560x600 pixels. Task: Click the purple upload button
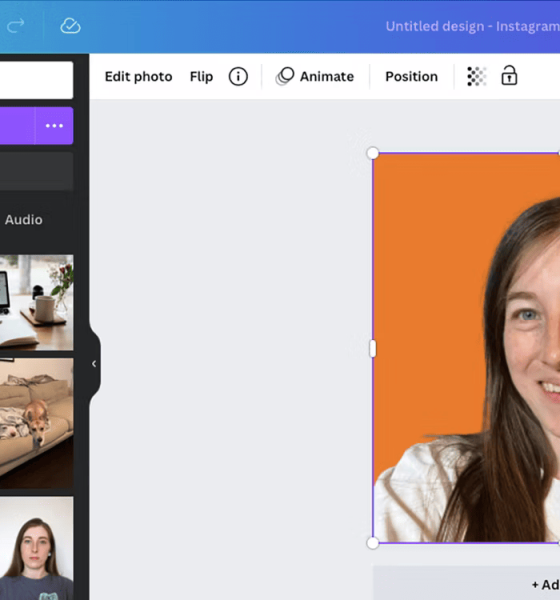click(x=17, y=126)
